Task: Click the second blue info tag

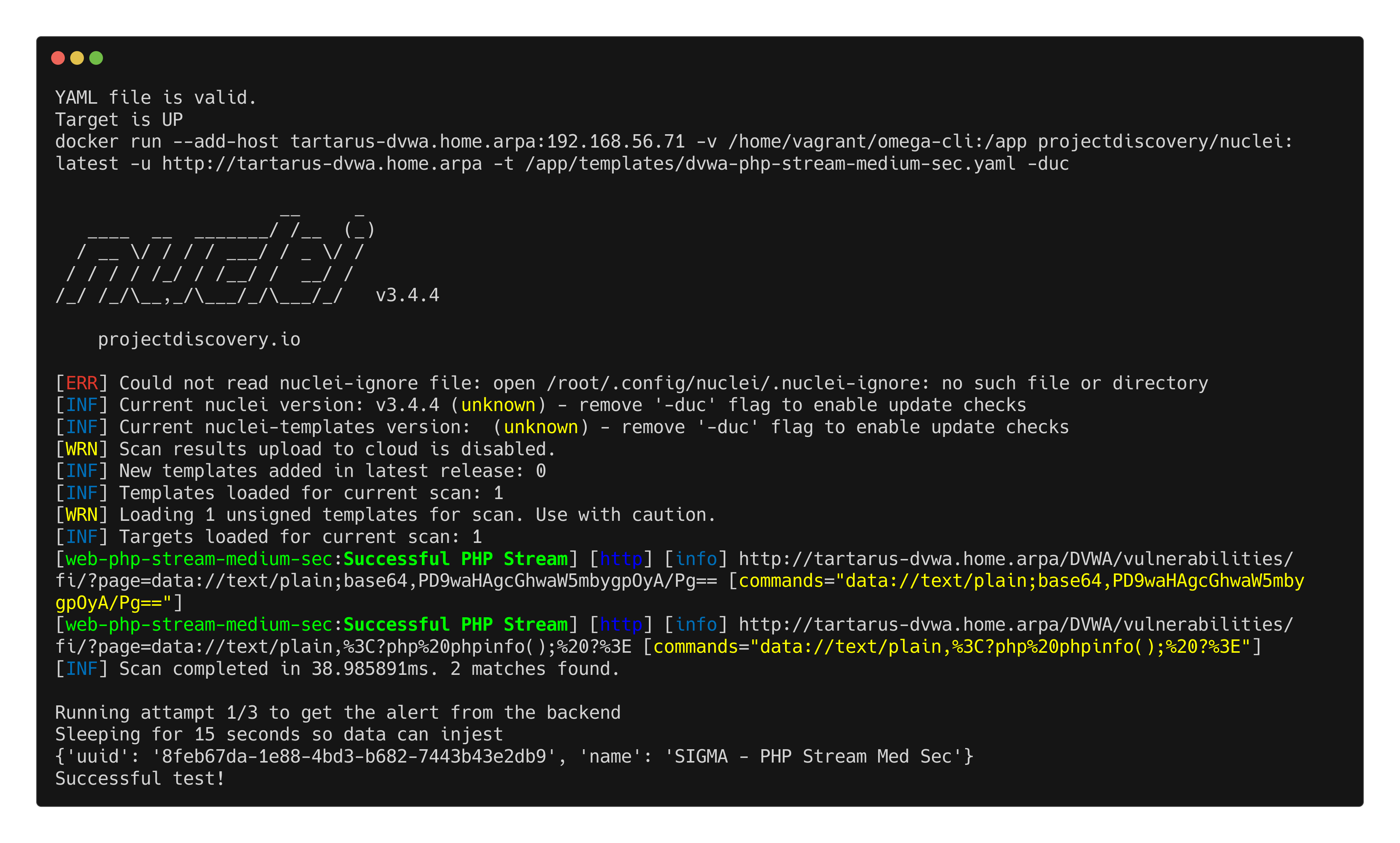Action: (x=696, y=625)
